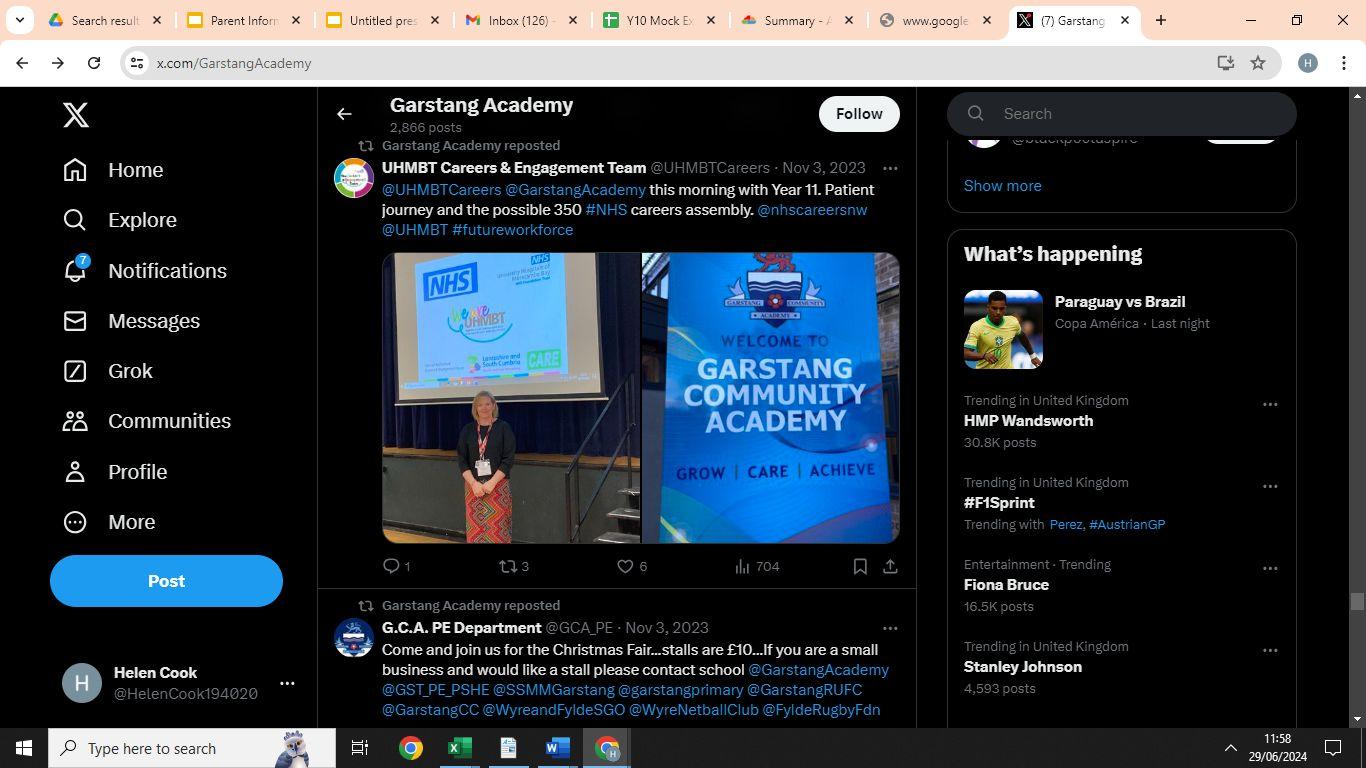This screenshot has height=768, width=1366.
Task: Open more options for Fiona Bruce trend
Action: (1270, 569)
